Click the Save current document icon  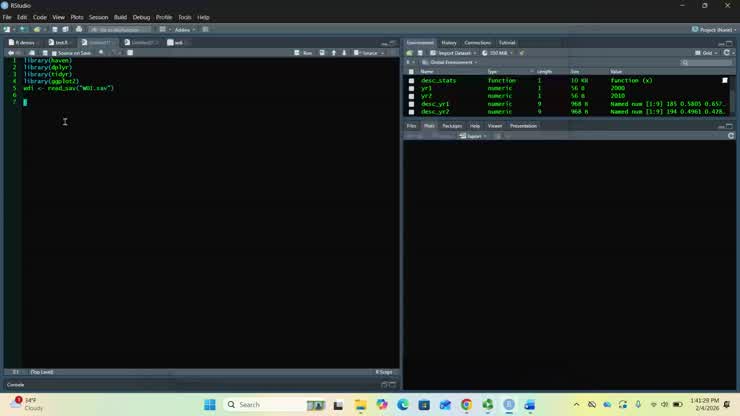pyautogui.click(x=55, y=29)
